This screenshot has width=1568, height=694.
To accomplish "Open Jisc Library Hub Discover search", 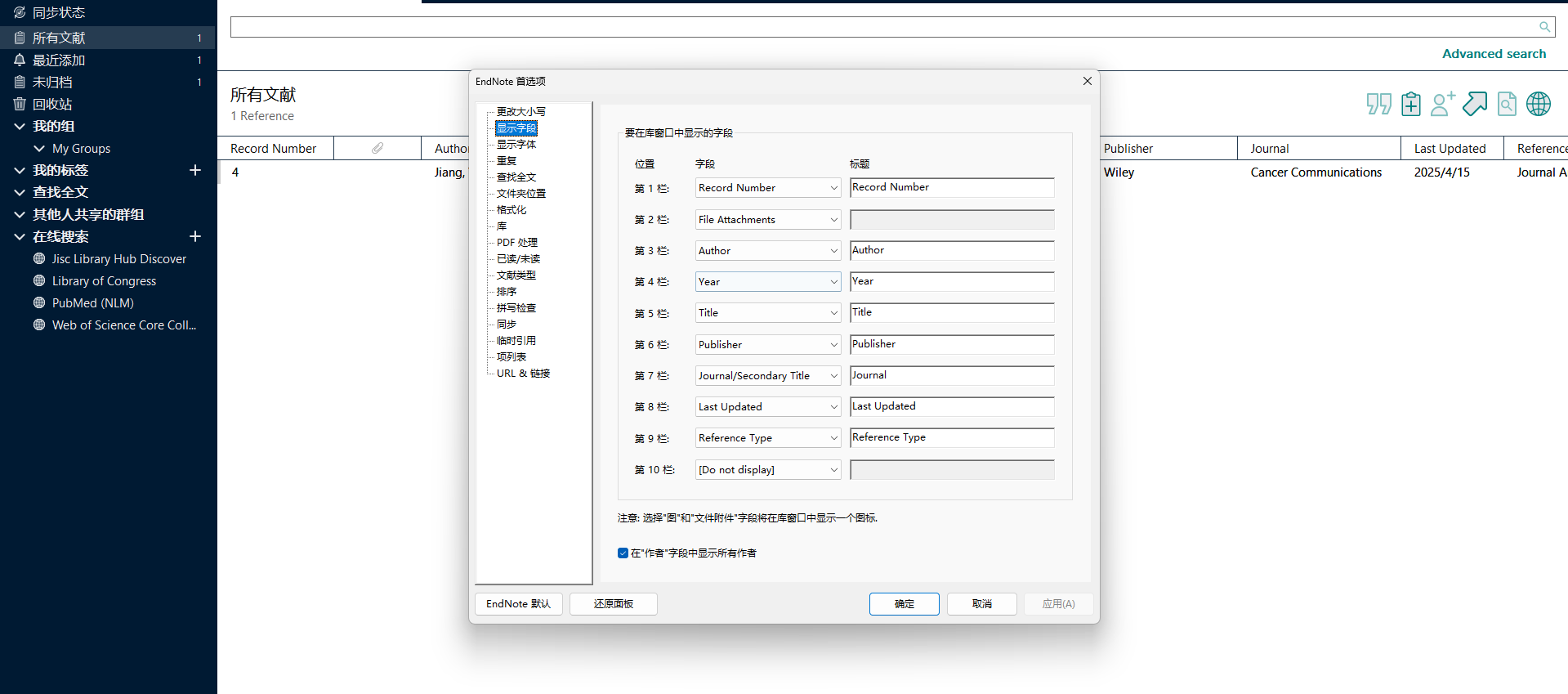I will pyautogui.click(x=118, y=258).
